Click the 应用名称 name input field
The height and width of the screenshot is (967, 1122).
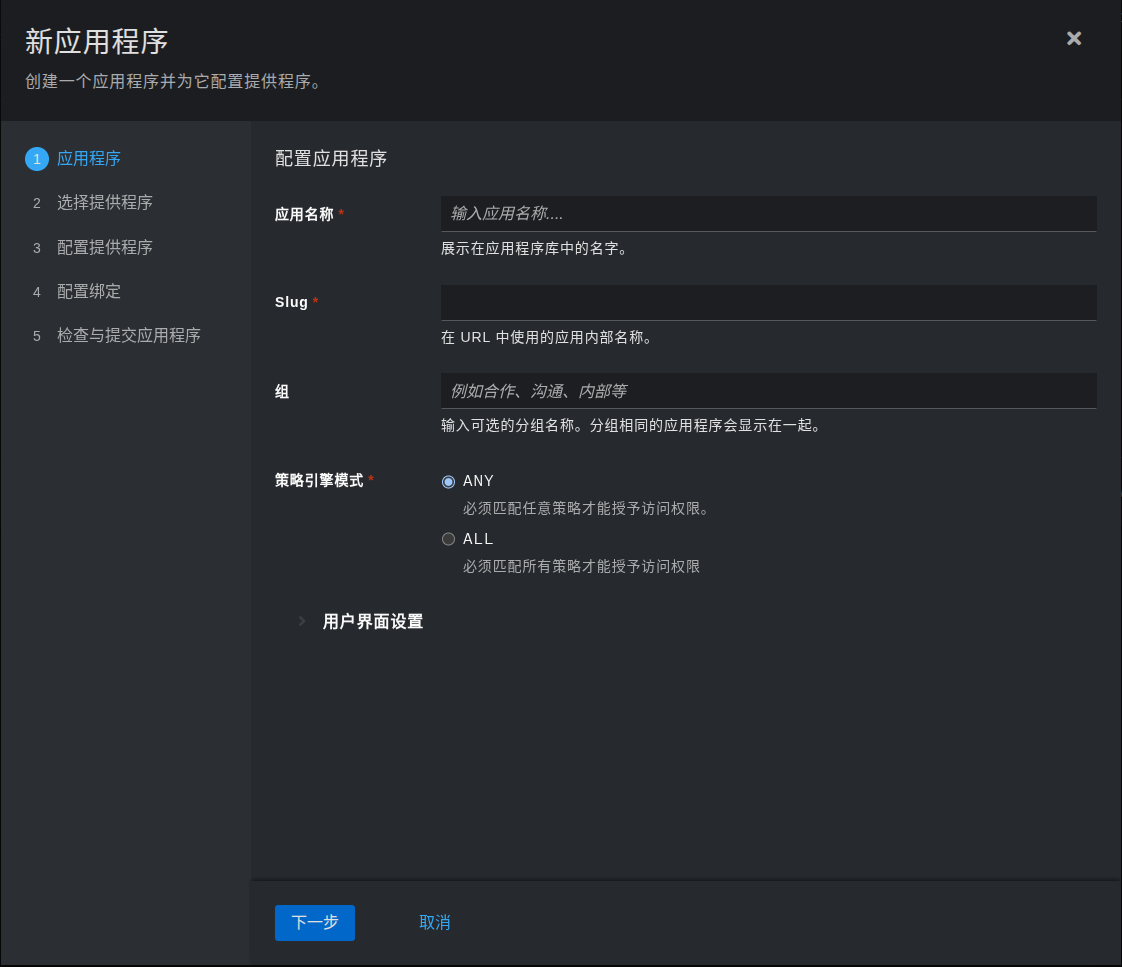(x=767, y=213)
